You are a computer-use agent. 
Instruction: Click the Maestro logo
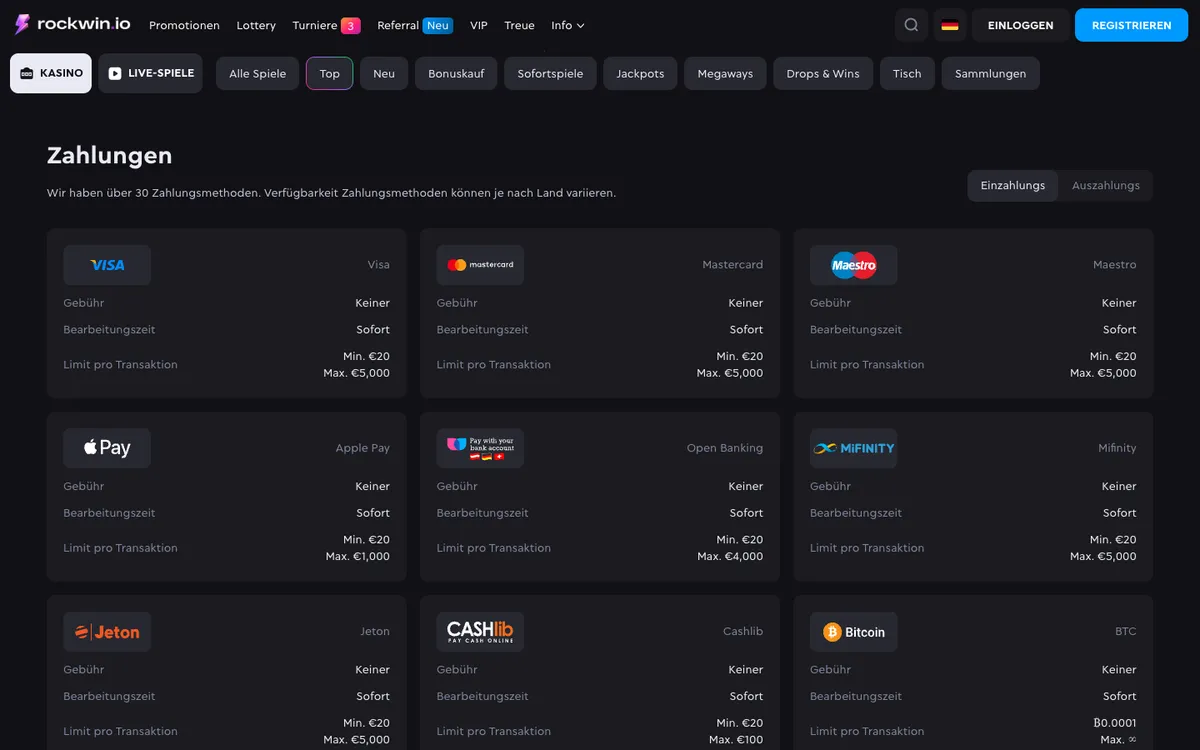coord(854,265)
